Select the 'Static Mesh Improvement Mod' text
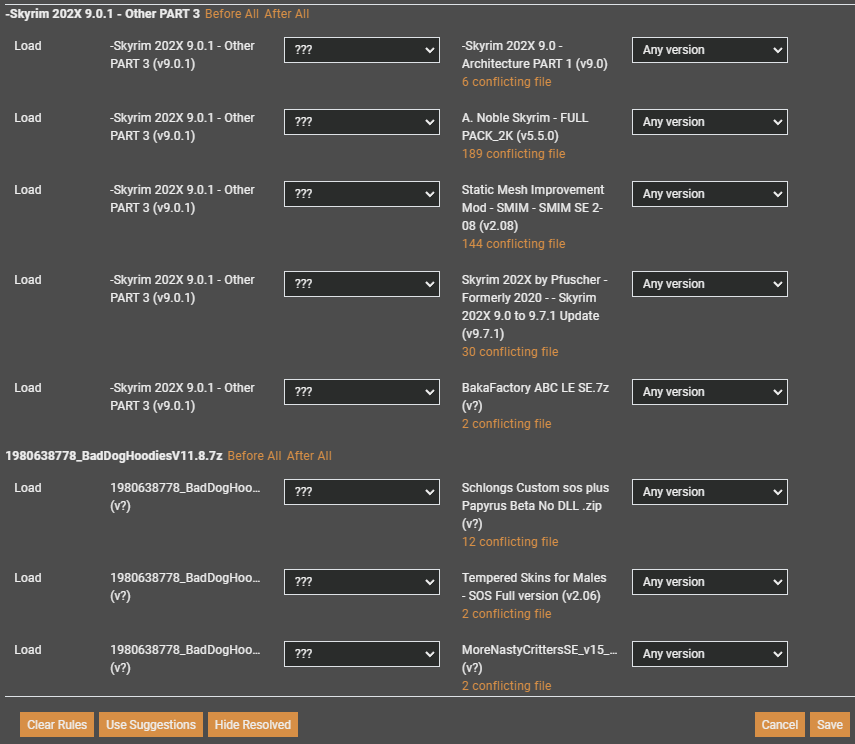 [x=533, y=199]
